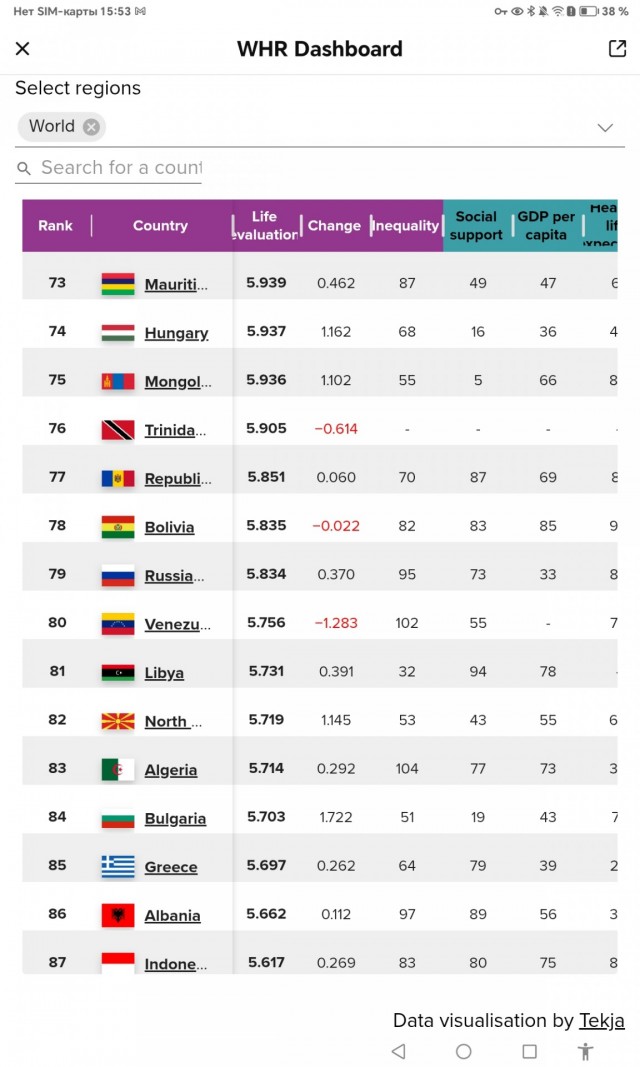Image resolution: width=640 pixels, height=1067 pixels.
Task: Open the Bolivia country link
Action: pyautogui.click(x=169, y=527)
